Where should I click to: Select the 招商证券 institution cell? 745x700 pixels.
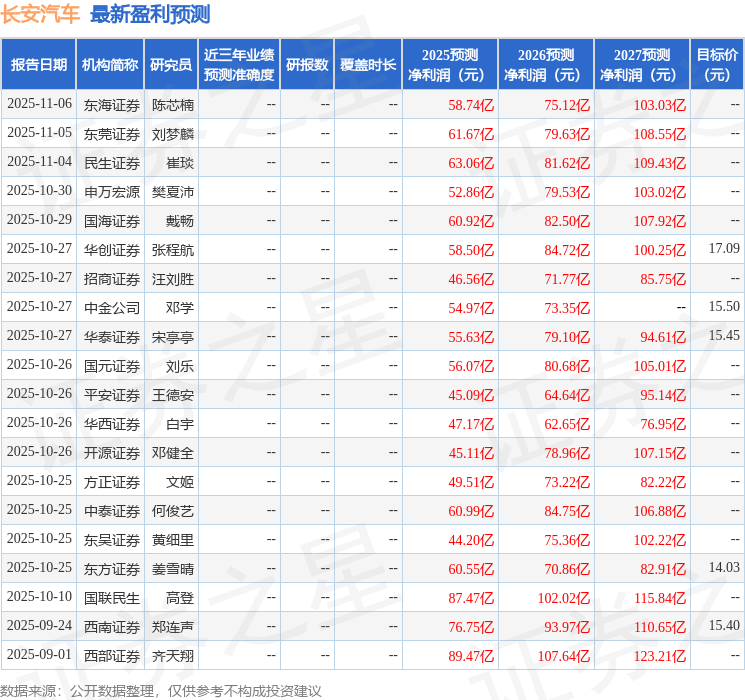tap(112, 279)
